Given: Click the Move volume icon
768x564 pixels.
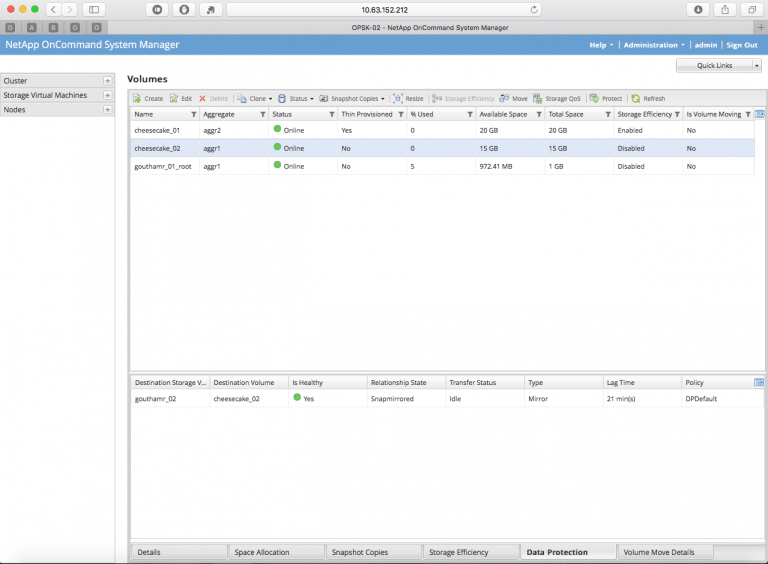Looking at the screenshot, I should pos(504,99).
